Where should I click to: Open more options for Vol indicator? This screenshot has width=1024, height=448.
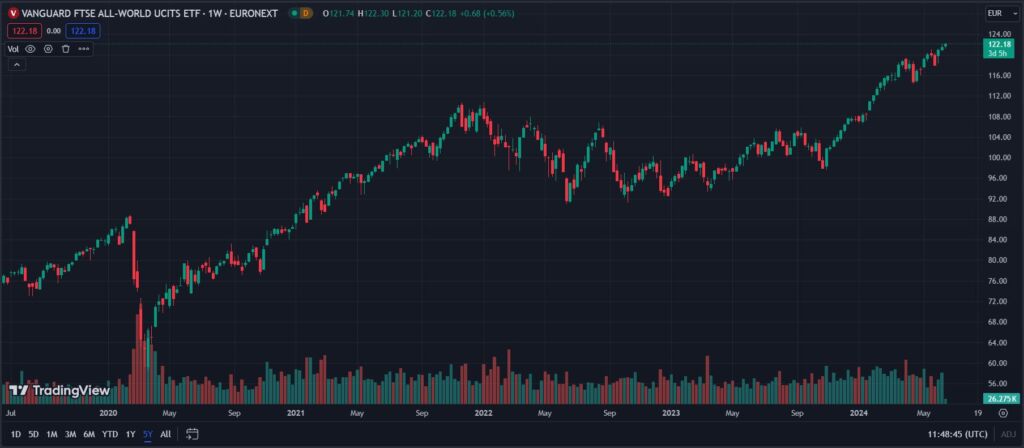[84, 48]
